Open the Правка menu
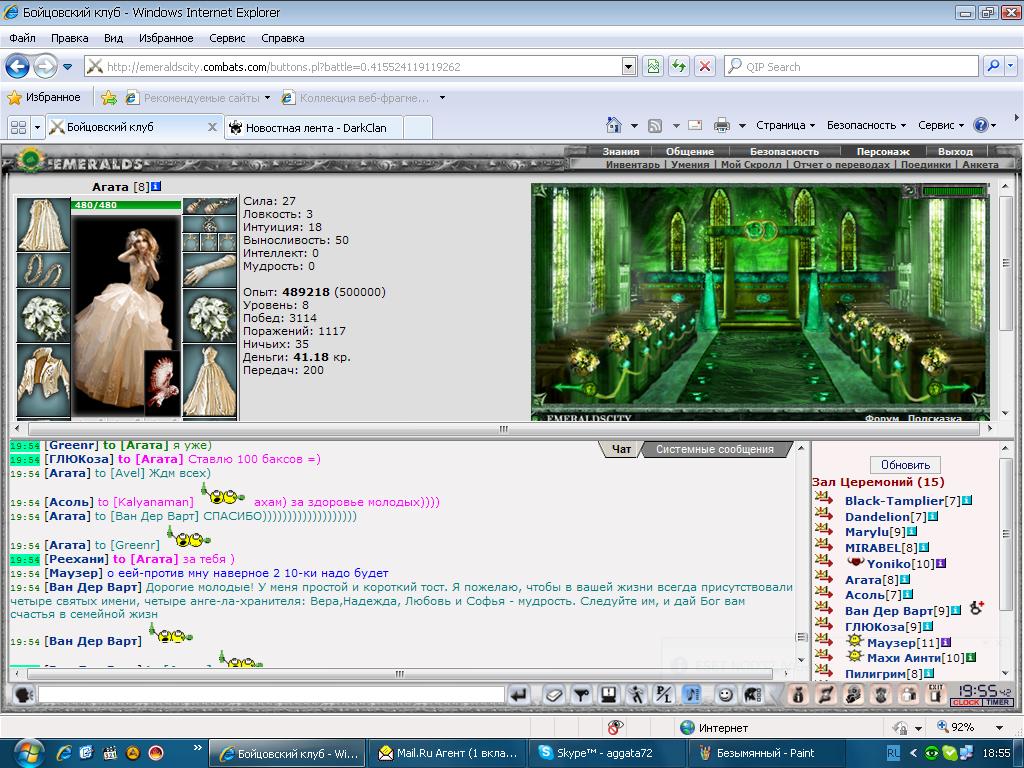The width and height of the screenshot is (1024, 768). 69,38
